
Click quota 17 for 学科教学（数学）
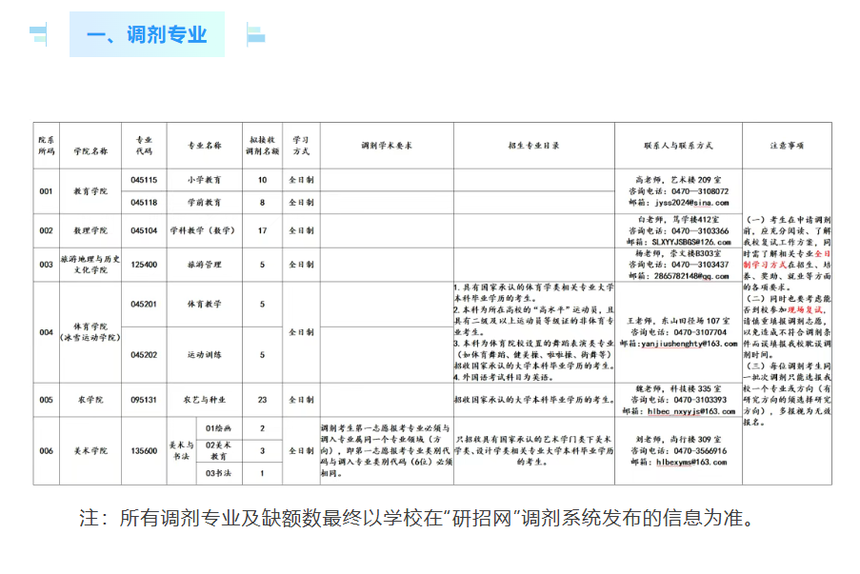[x=262, y=231]
